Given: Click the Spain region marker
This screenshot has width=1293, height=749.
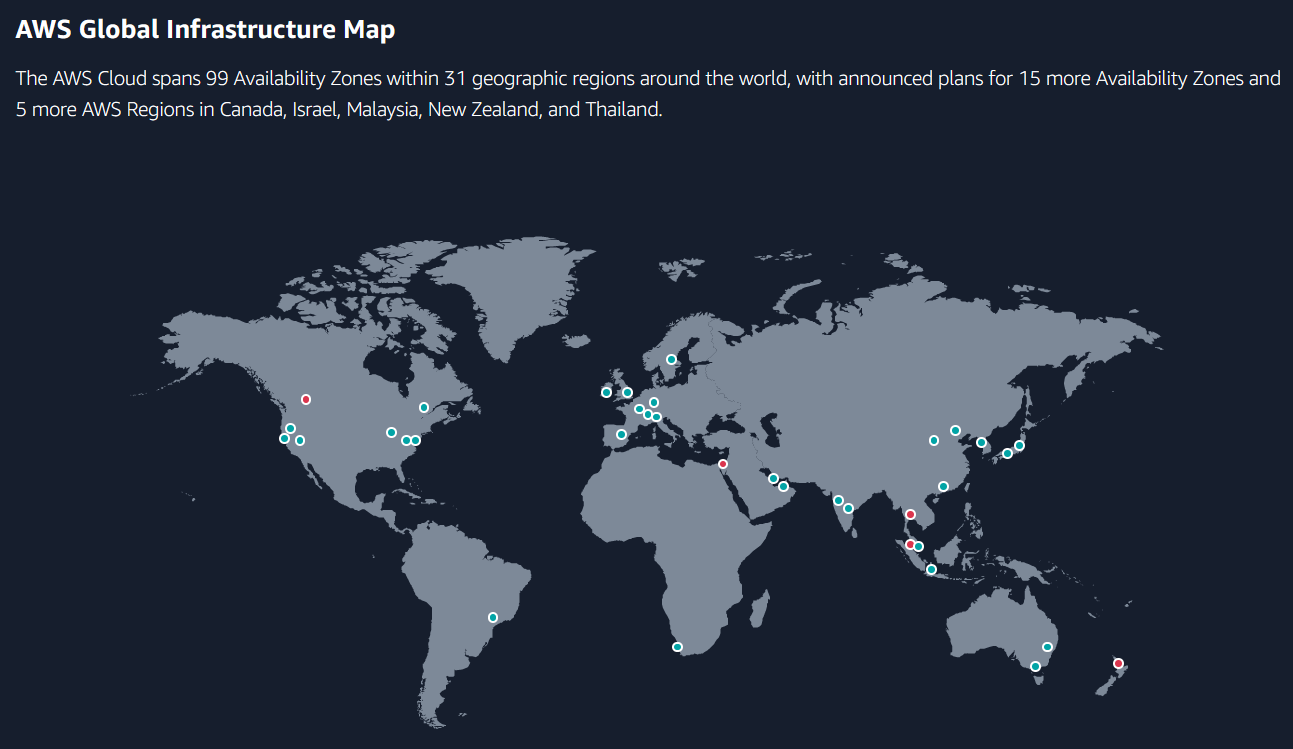Looking at the screenshot, I should click(621, 434).
